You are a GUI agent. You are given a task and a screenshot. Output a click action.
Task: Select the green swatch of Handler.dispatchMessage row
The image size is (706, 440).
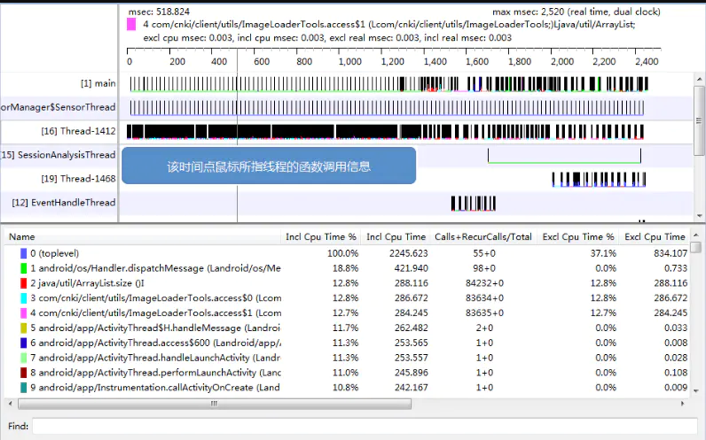coord(24,268)
